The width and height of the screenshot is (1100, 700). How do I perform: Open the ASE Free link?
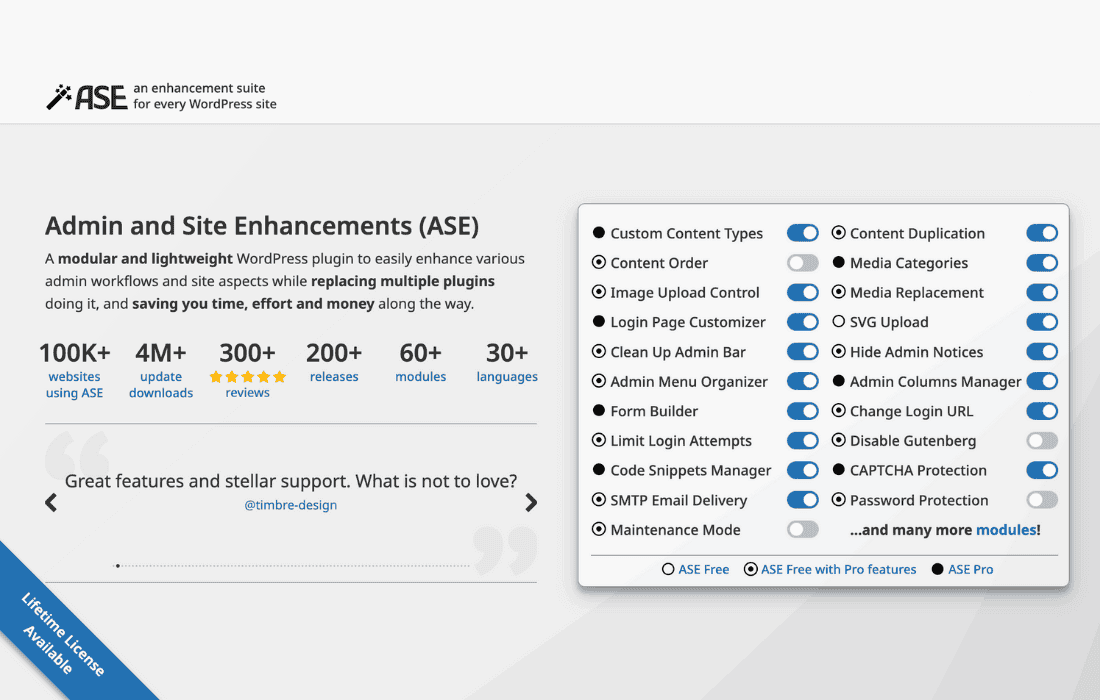(x=704, y=570)
